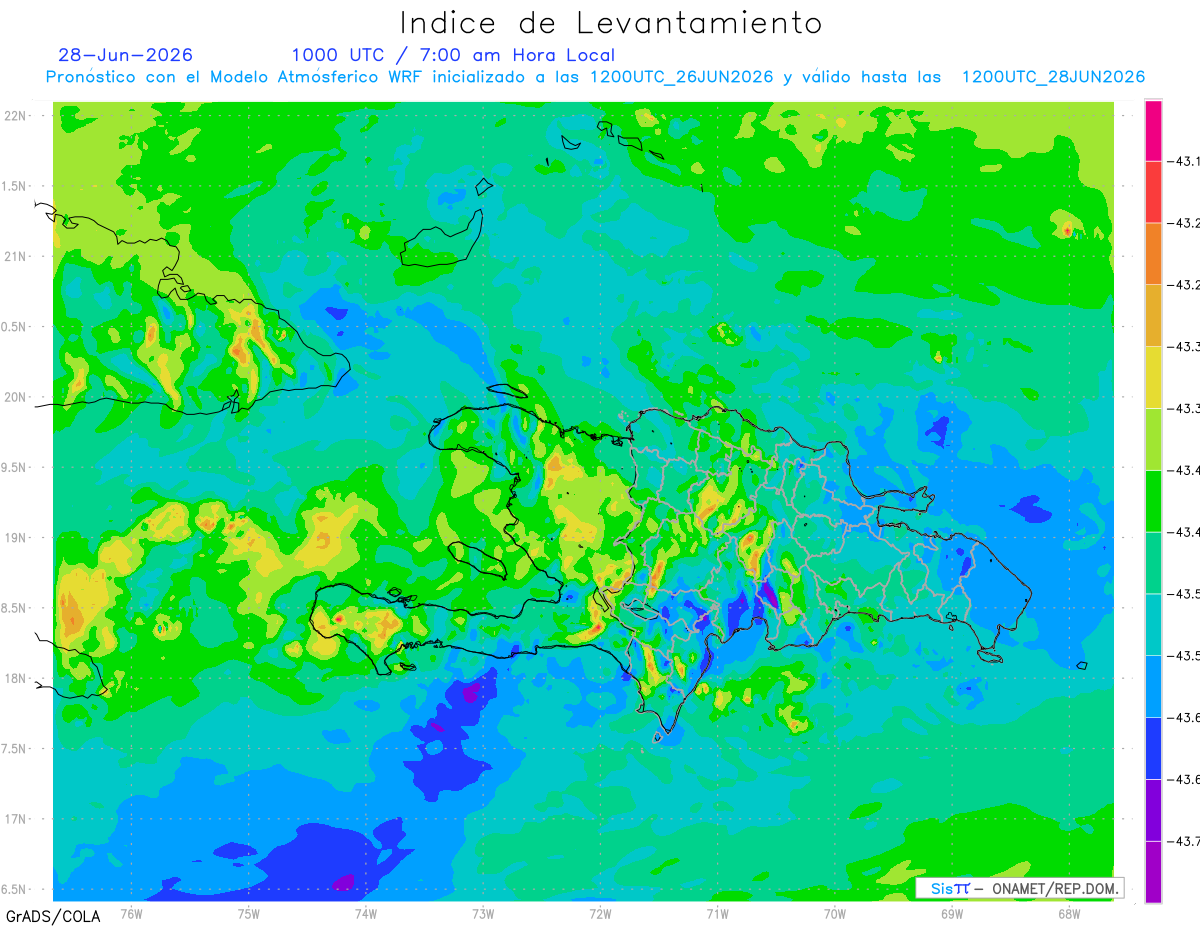This screenshot has width=1200, height=927.
Task: Click the magenta swatch atop the color bar
Action: (x=1153, y=130)
